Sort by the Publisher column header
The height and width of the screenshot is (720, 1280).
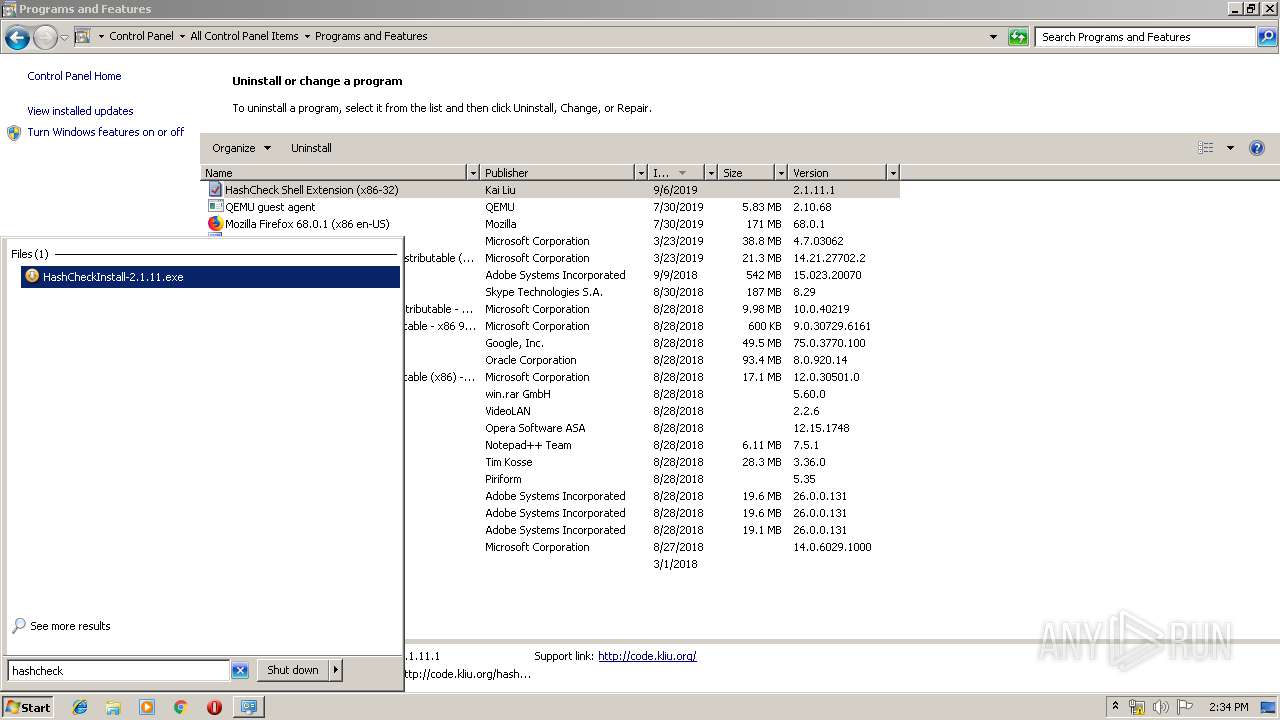557,173
